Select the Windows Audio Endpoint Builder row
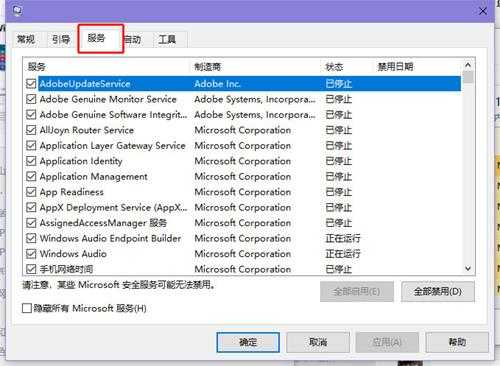 (243, 238)
